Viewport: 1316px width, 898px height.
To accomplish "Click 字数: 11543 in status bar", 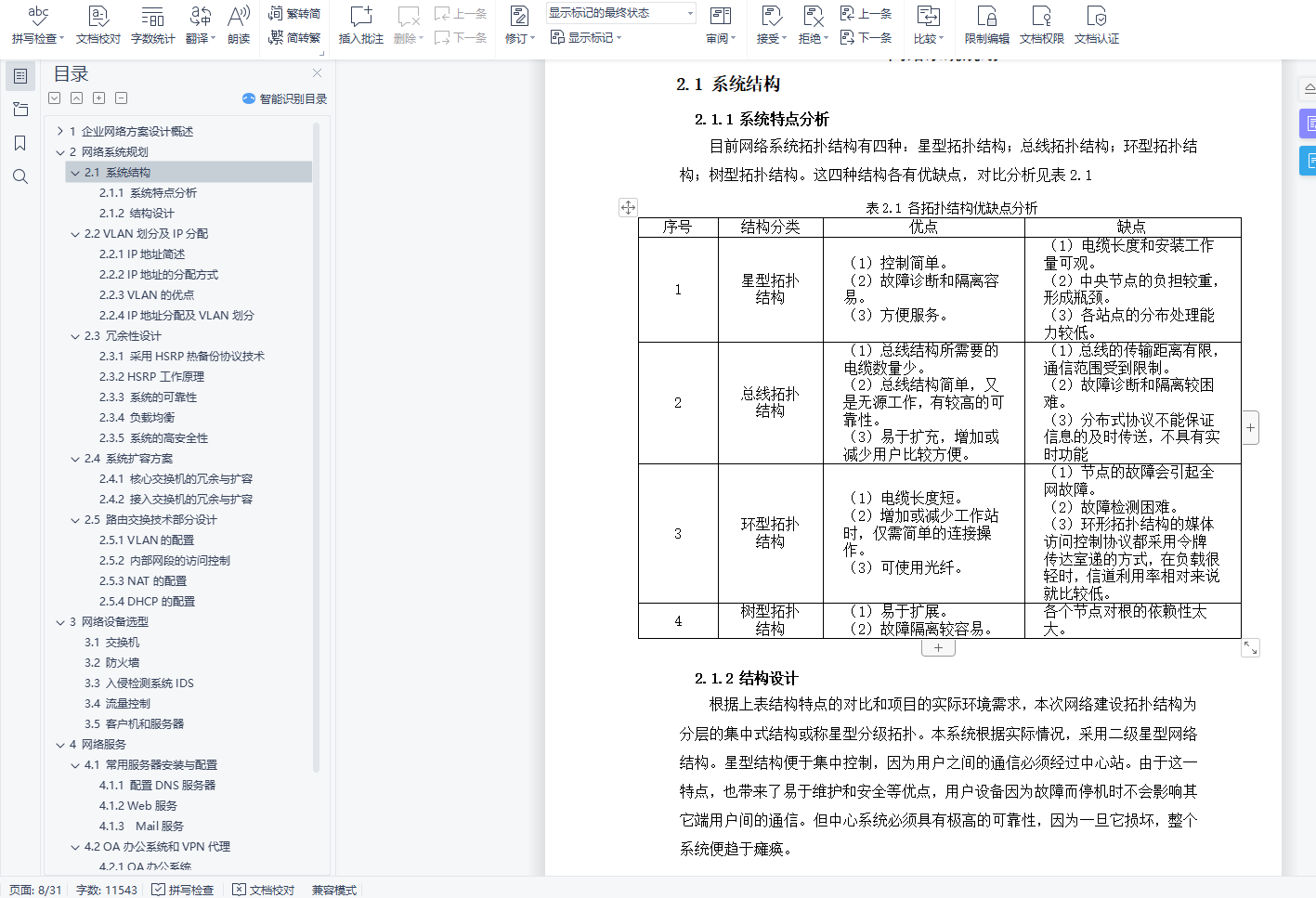I will 106,890.
